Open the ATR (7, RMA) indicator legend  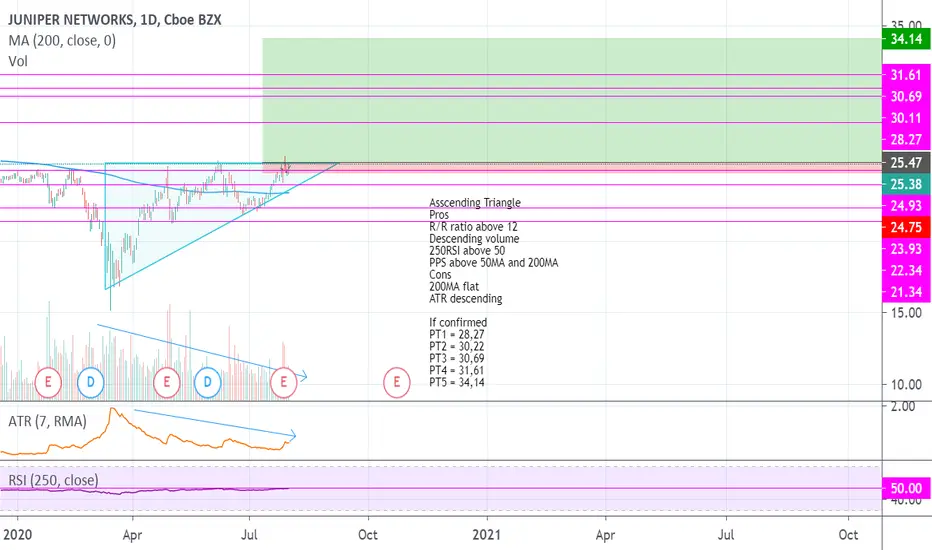point(48,421)
